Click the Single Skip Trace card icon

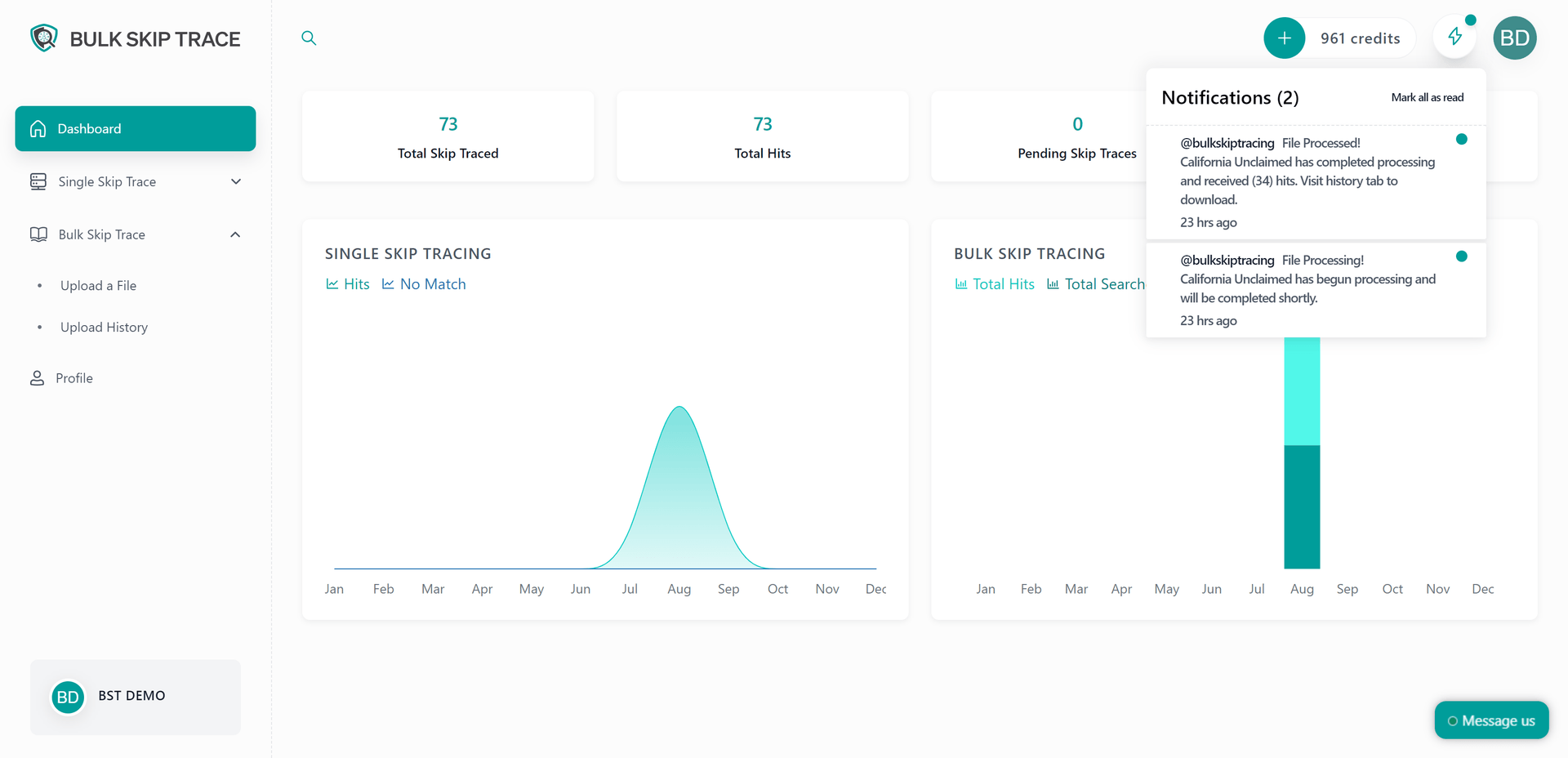pyautogui.click(x=38, y=181)
